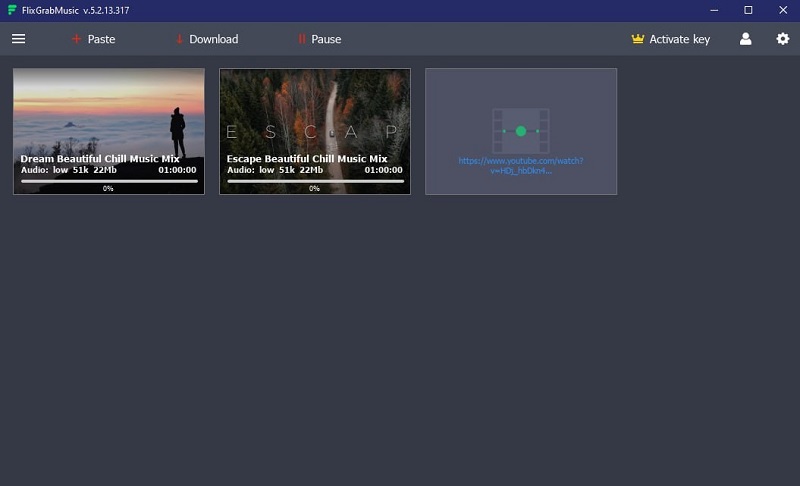Open the hamburger menu
This screenshot has height=486, width=800.
click(x=18, y=39)
